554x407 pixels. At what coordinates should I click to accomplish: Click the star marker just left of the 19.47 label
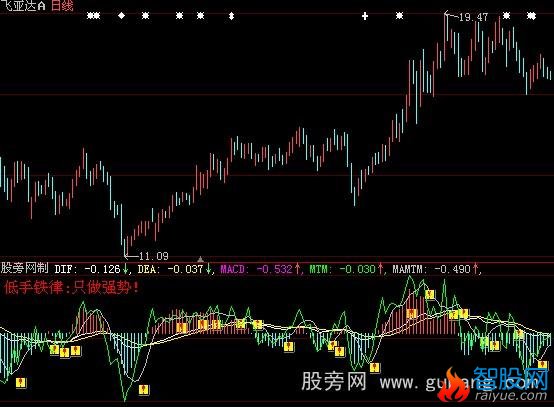point(399,16)
